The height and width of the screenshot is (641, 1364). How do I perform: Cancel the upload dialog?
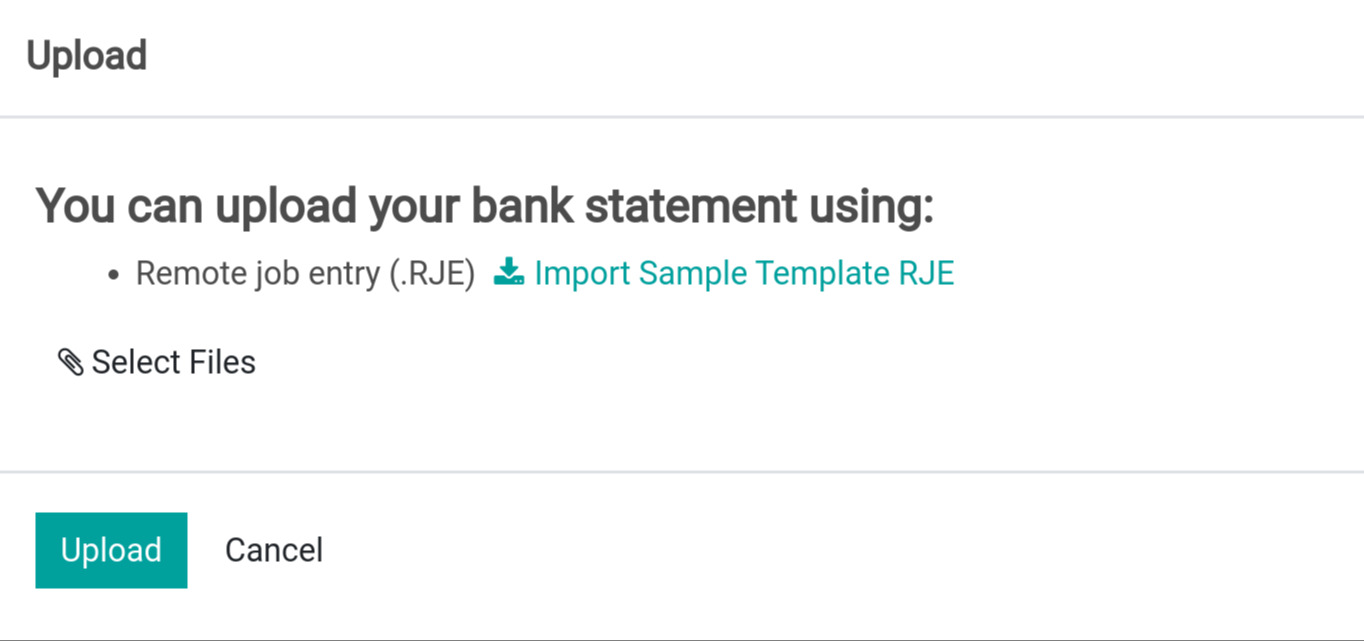(x=273, y=550)
